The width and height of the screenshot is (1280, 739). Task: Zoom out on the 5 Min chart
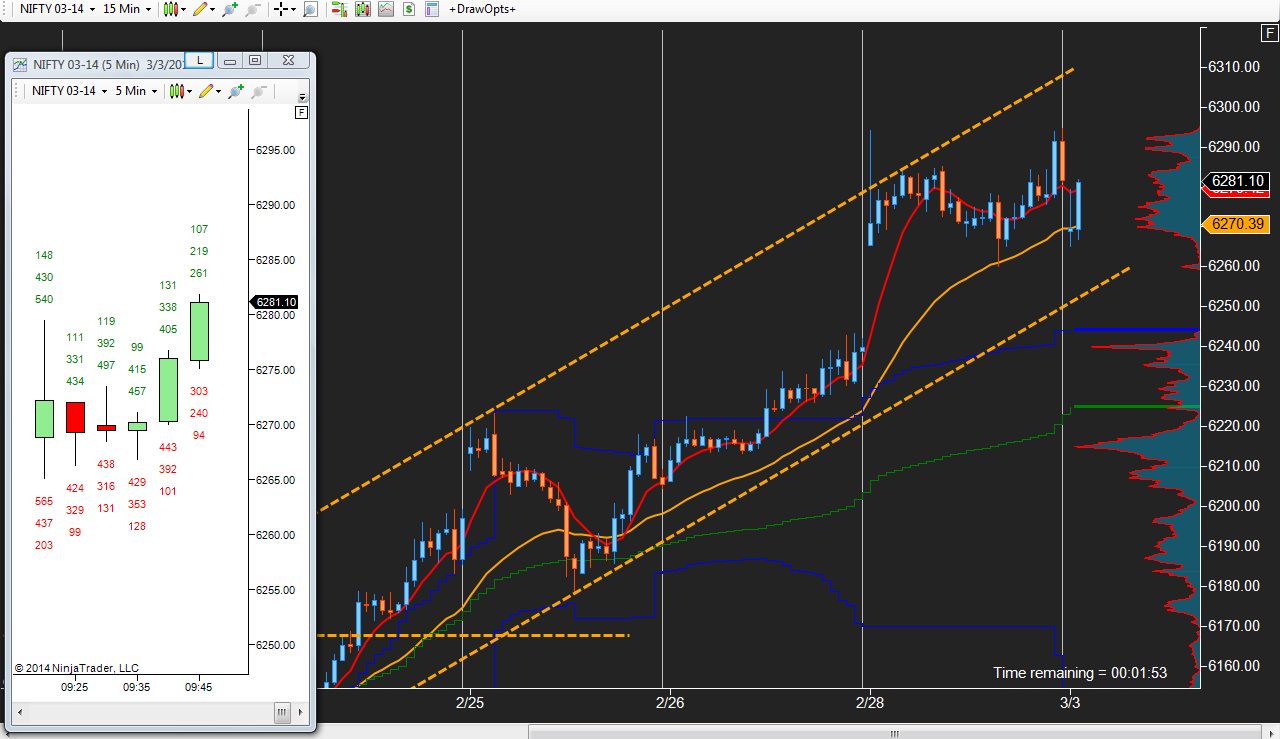click(x=258, y=91)
